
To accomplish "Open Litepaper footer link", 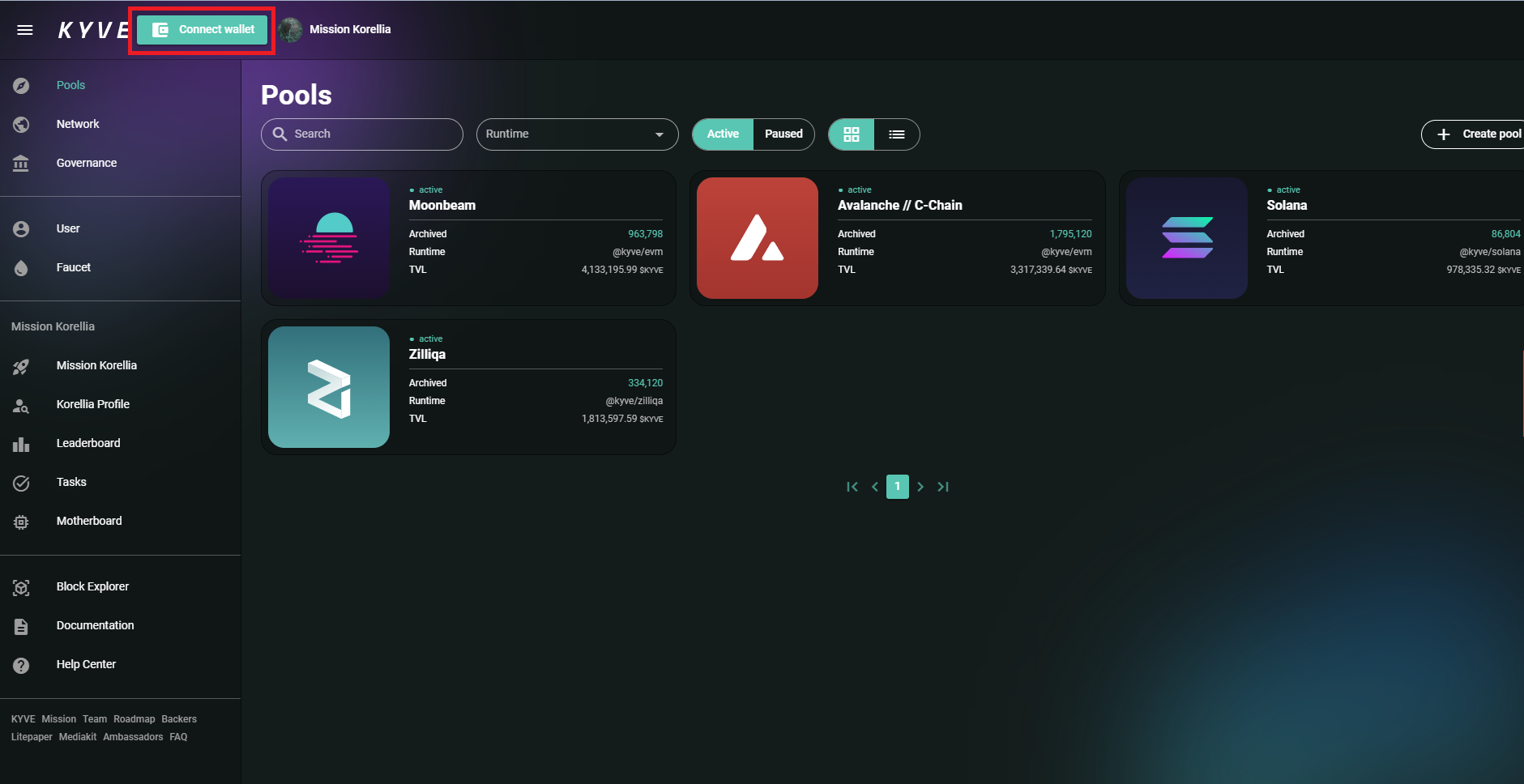I will (32, 737).
